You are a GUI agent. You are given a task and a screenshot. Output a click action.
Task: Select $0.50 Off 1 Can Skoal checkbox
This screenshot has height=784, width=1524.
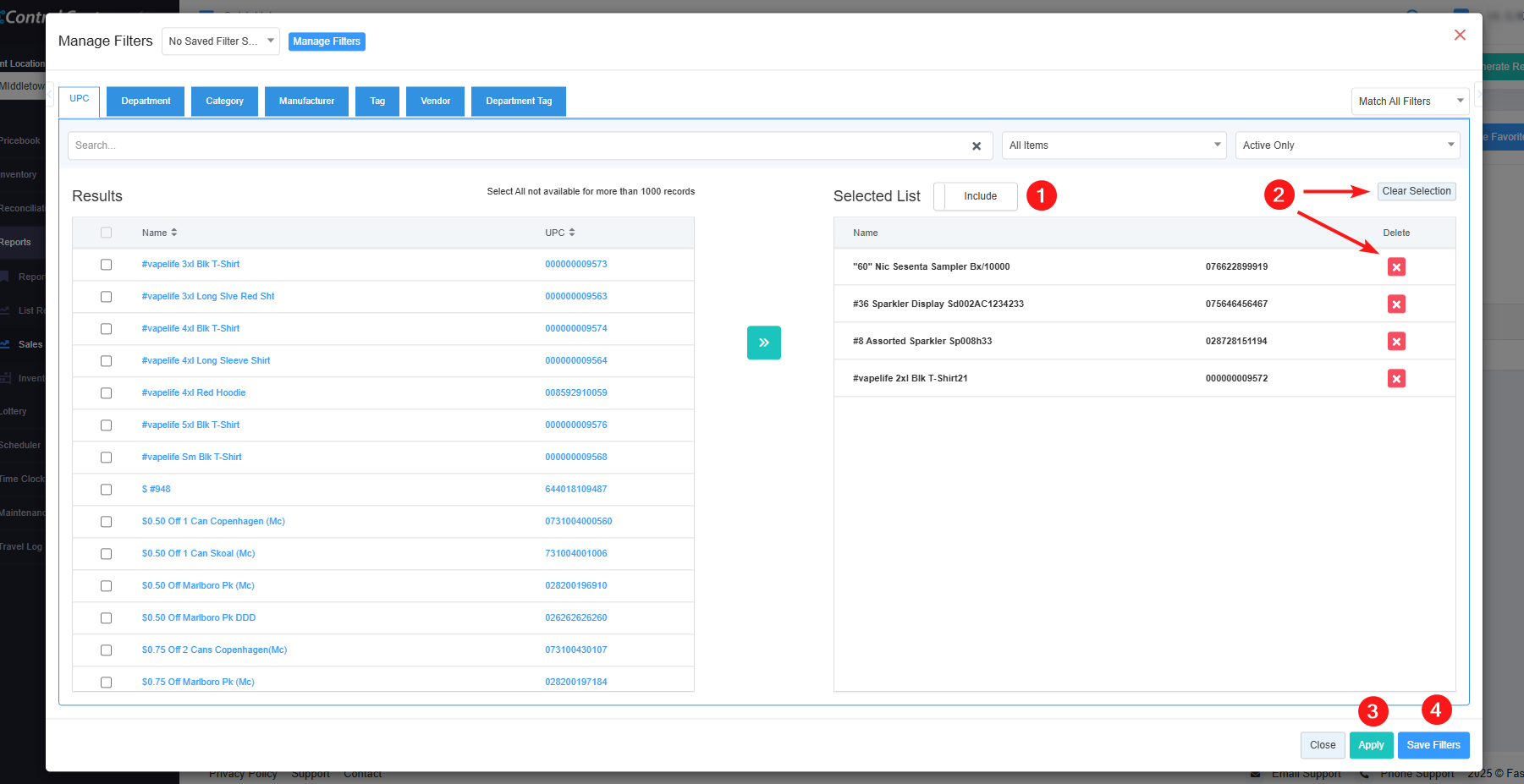pos(106,554)
